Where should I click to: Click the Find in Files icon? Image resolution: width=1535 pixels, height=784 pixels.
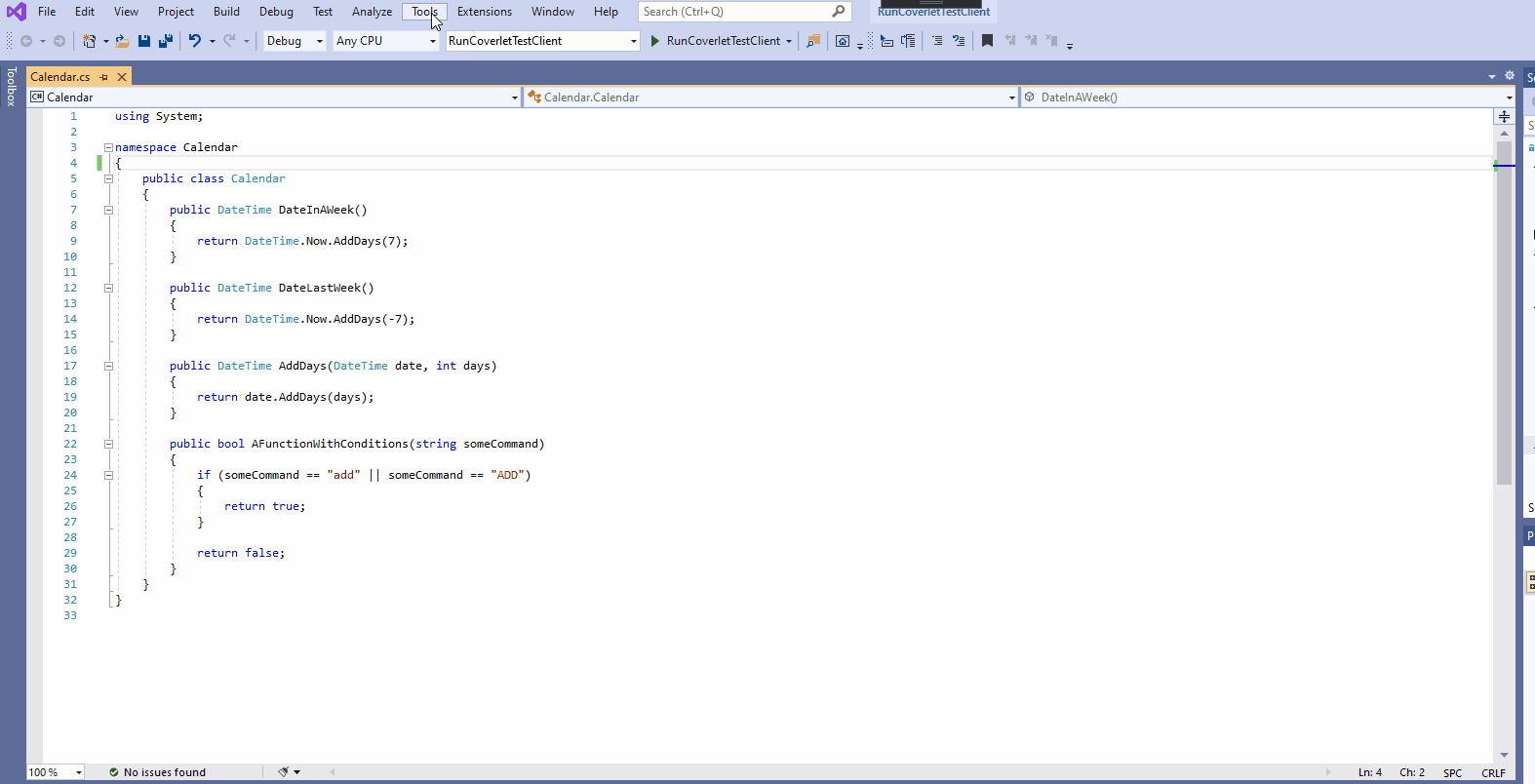813,41
